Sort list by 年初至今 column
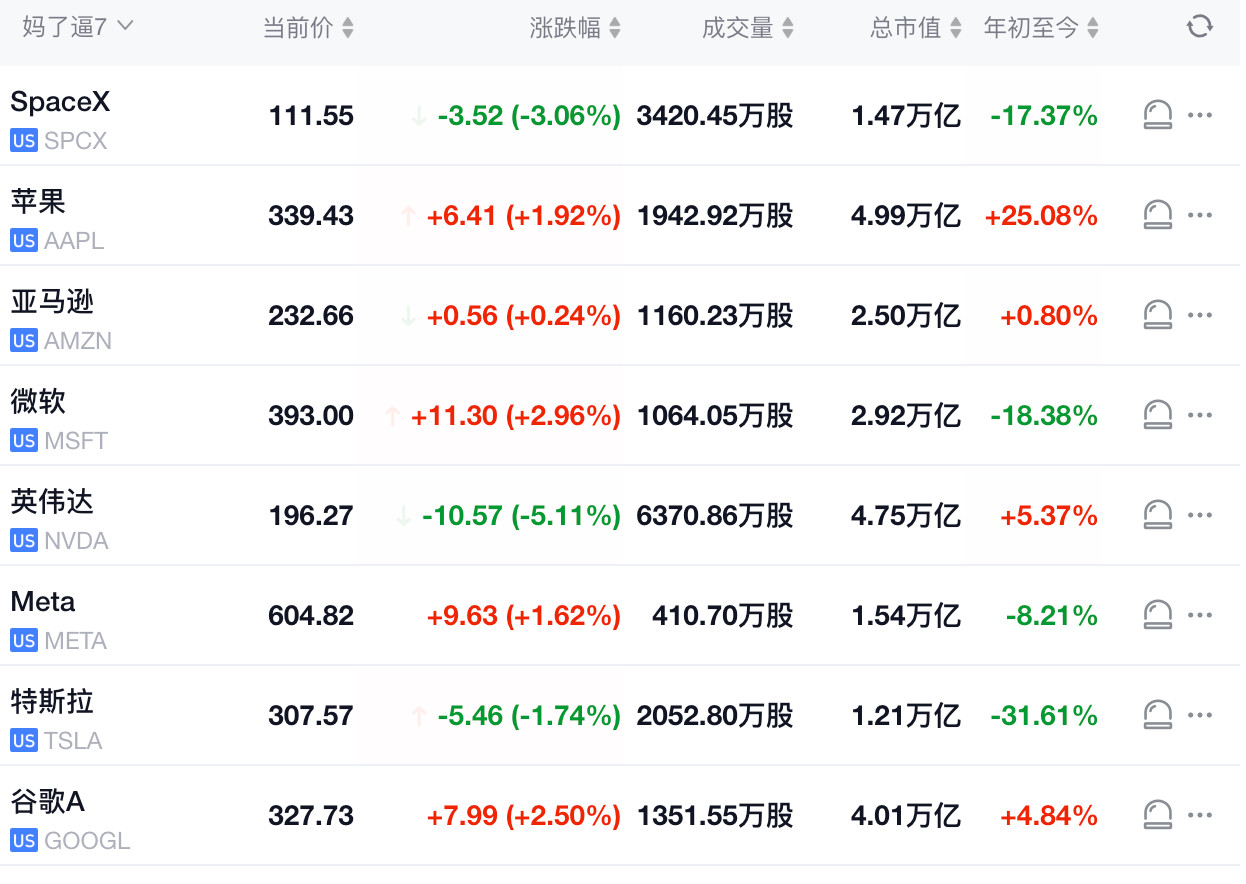The width and height of the screenshot is (1246, 884). pyautogui.click(x=1042, y=28)
